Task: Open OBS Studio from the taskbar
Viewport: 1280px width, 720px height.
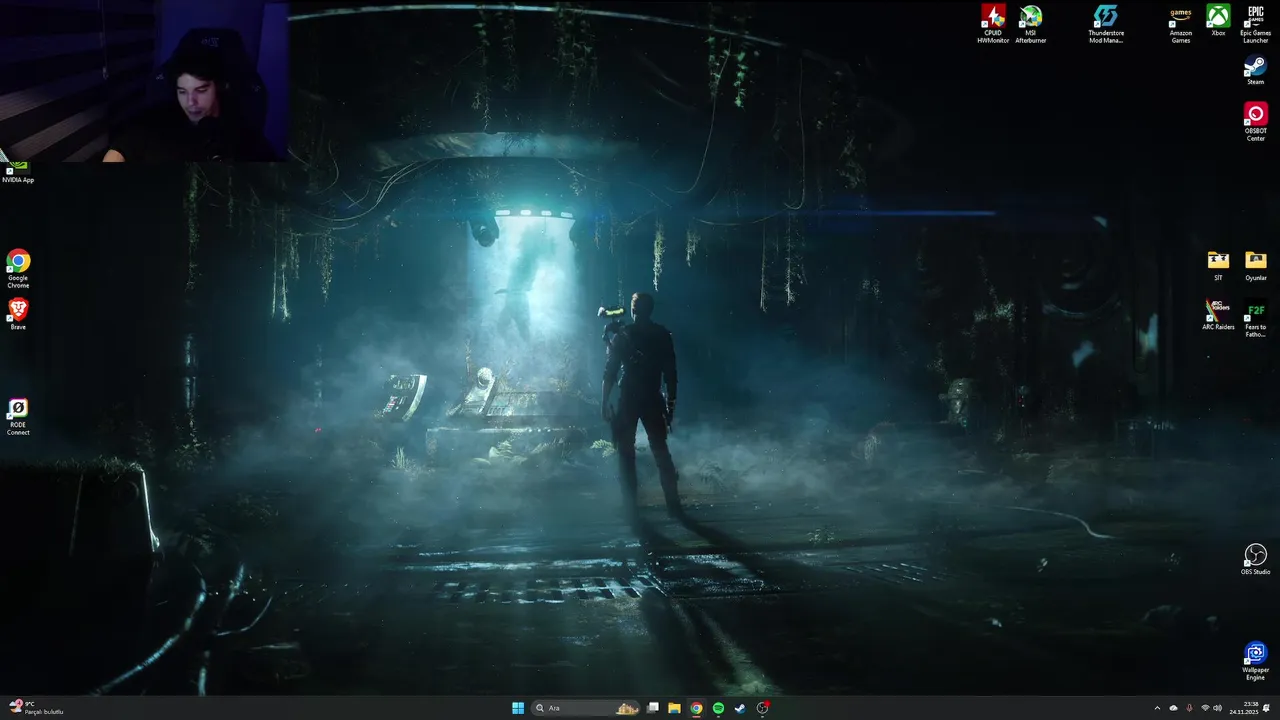Action: pyautogui.click(x=763, y=708)
